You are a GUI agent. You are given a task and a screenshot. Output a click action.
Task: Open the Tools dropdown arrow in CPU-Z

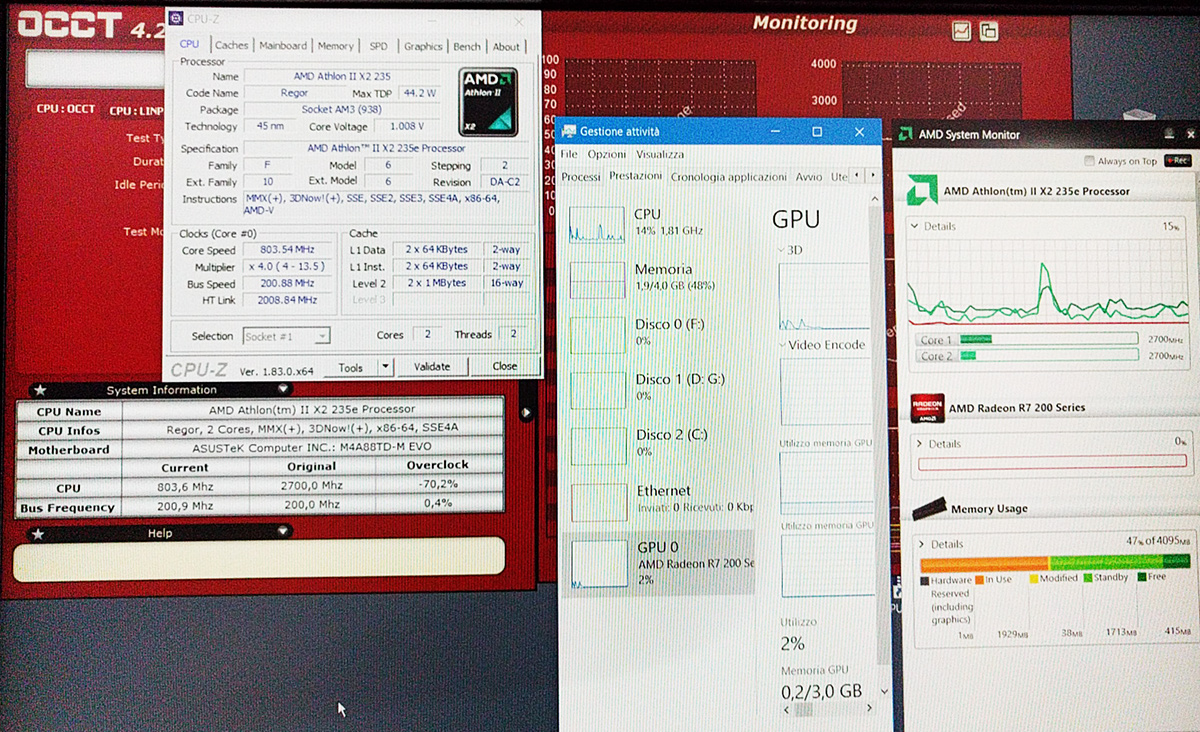386,367
